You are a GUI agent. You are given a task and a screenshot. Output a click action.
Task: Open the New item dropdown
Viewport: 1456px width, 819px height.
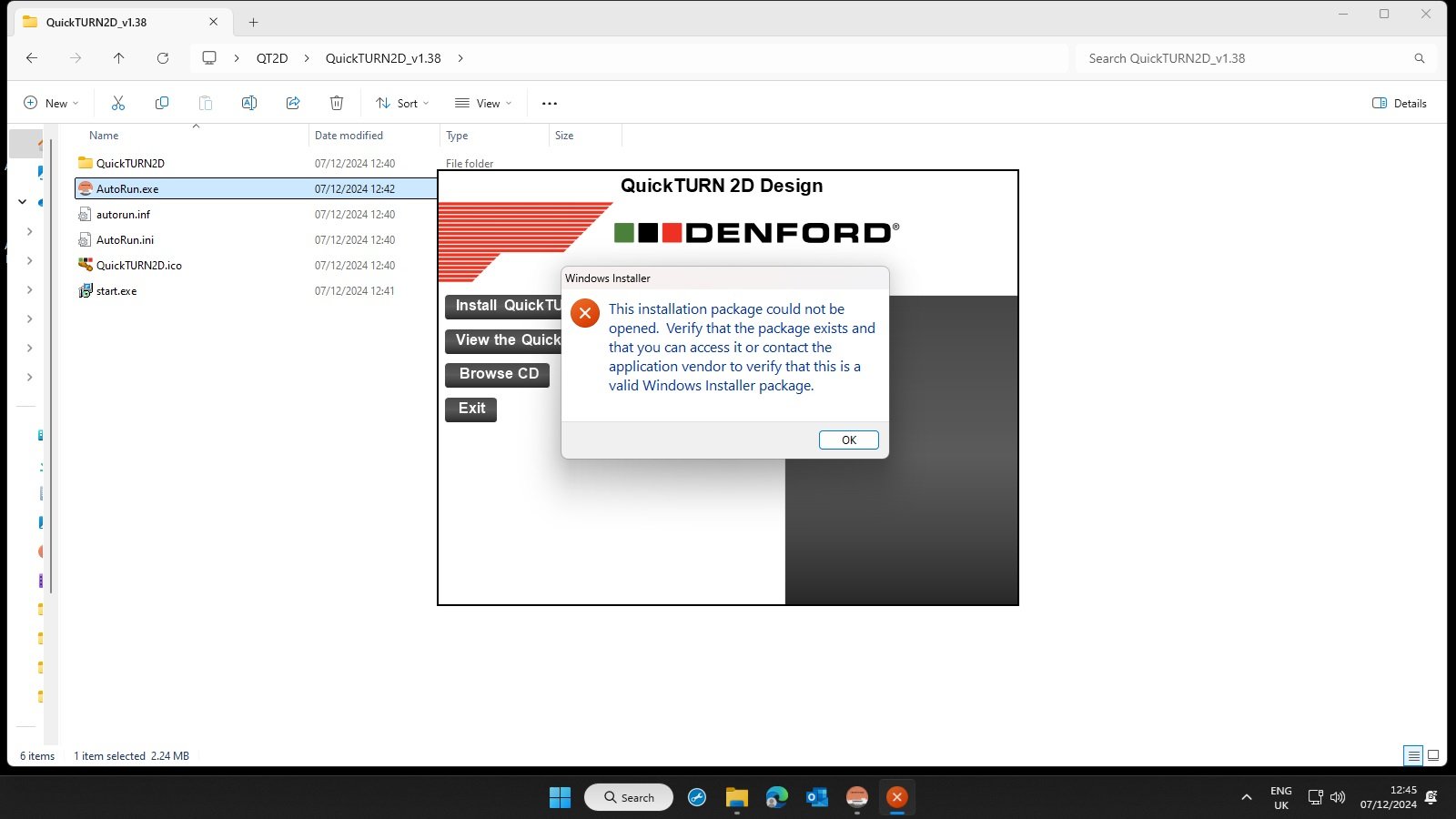coord(51,103)
